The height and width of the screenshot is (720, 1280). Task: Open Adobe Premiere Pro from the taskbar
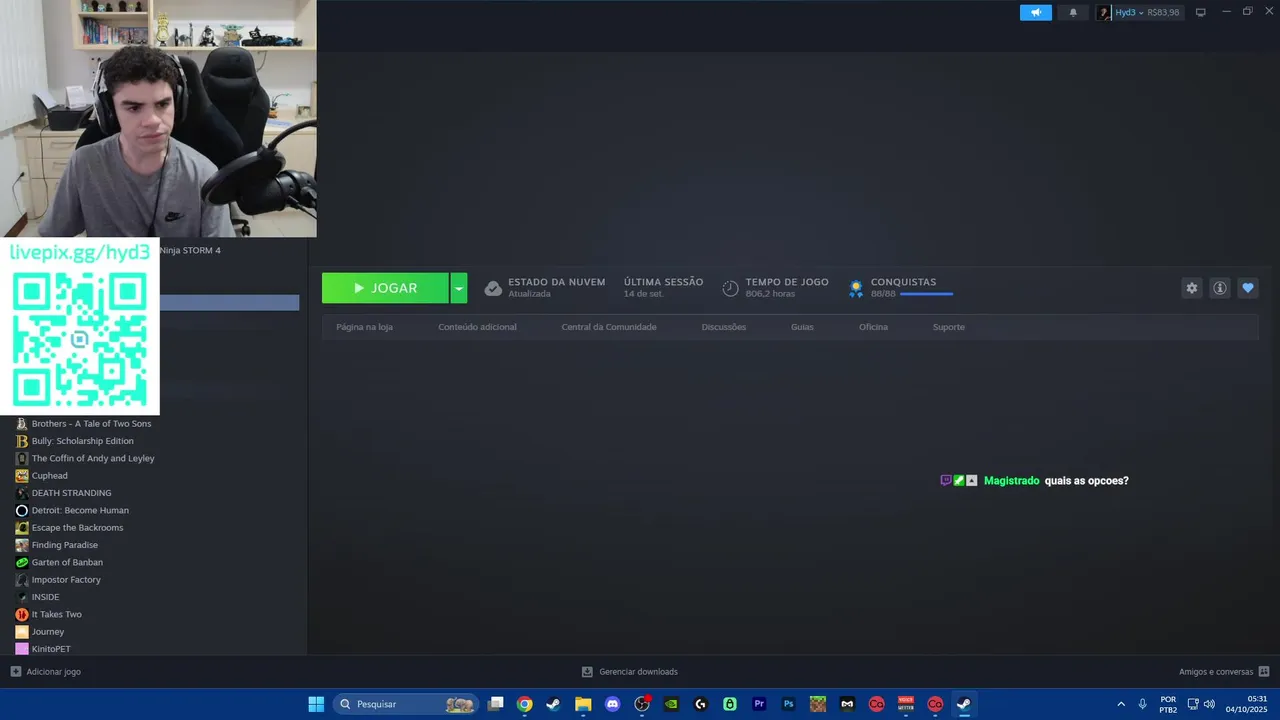click(759, 704)
